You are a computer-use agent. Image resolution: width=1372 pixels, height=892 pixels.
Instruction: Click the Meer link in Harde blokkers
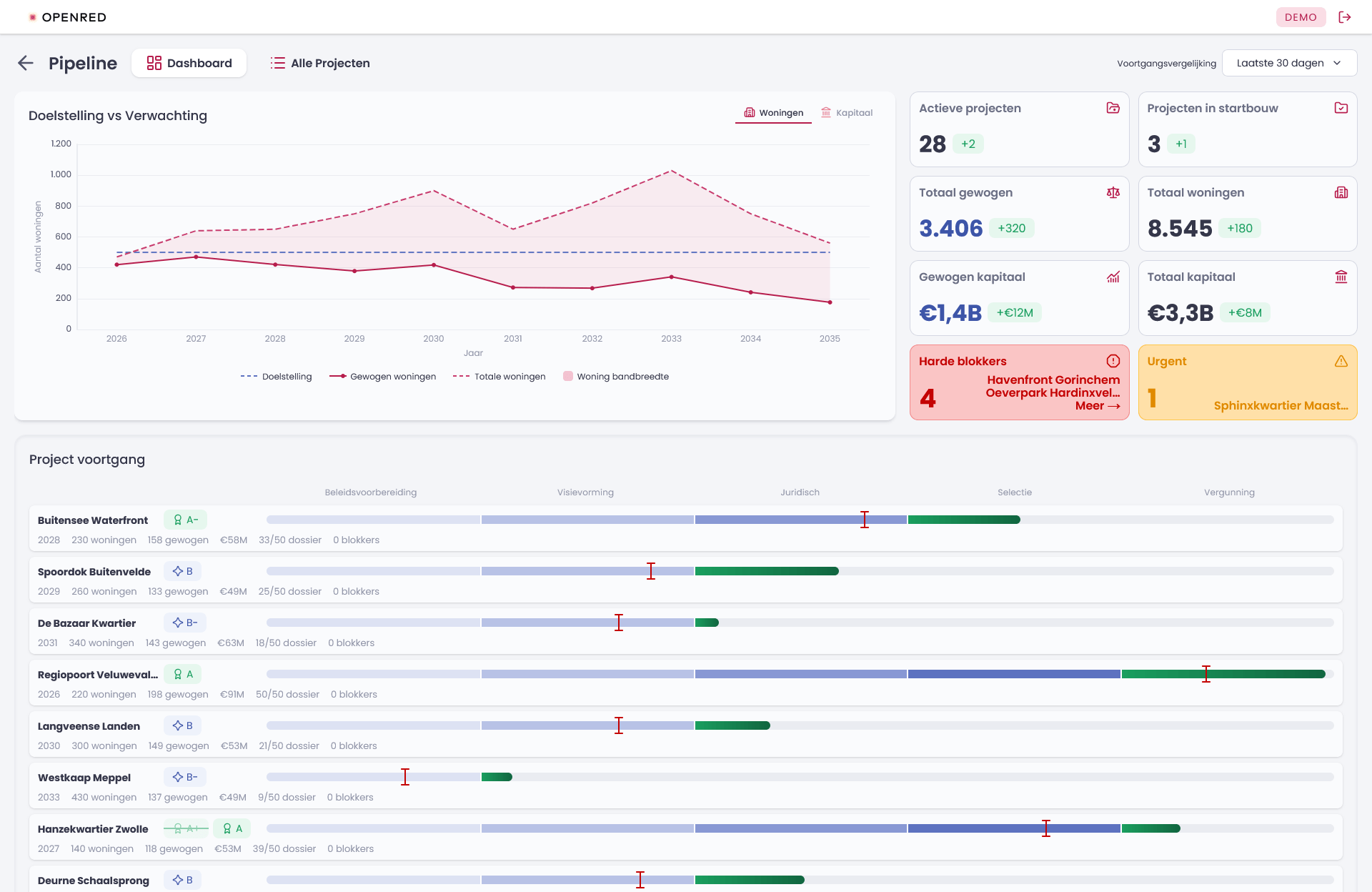pyautogui.click(x=1098, y=406)
